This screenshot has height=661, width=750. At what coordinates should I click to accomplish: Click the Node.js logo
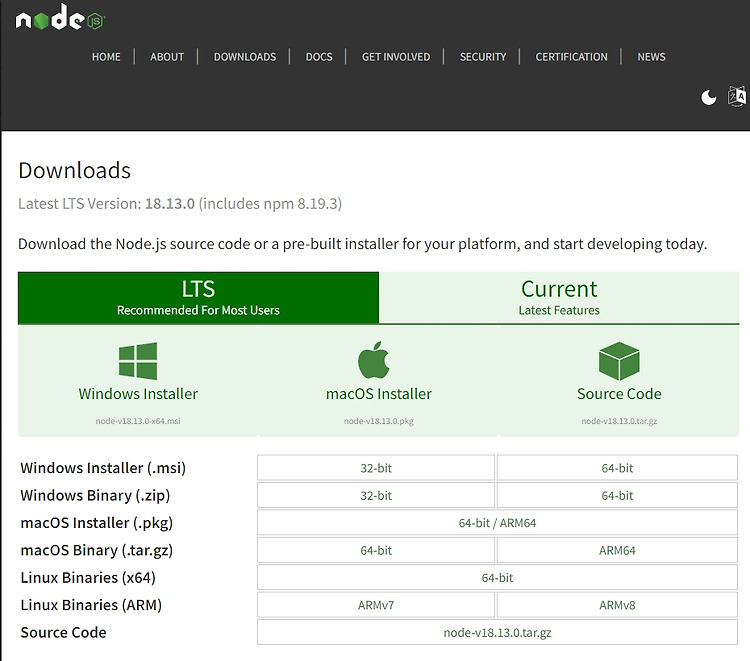coord(60,18)
